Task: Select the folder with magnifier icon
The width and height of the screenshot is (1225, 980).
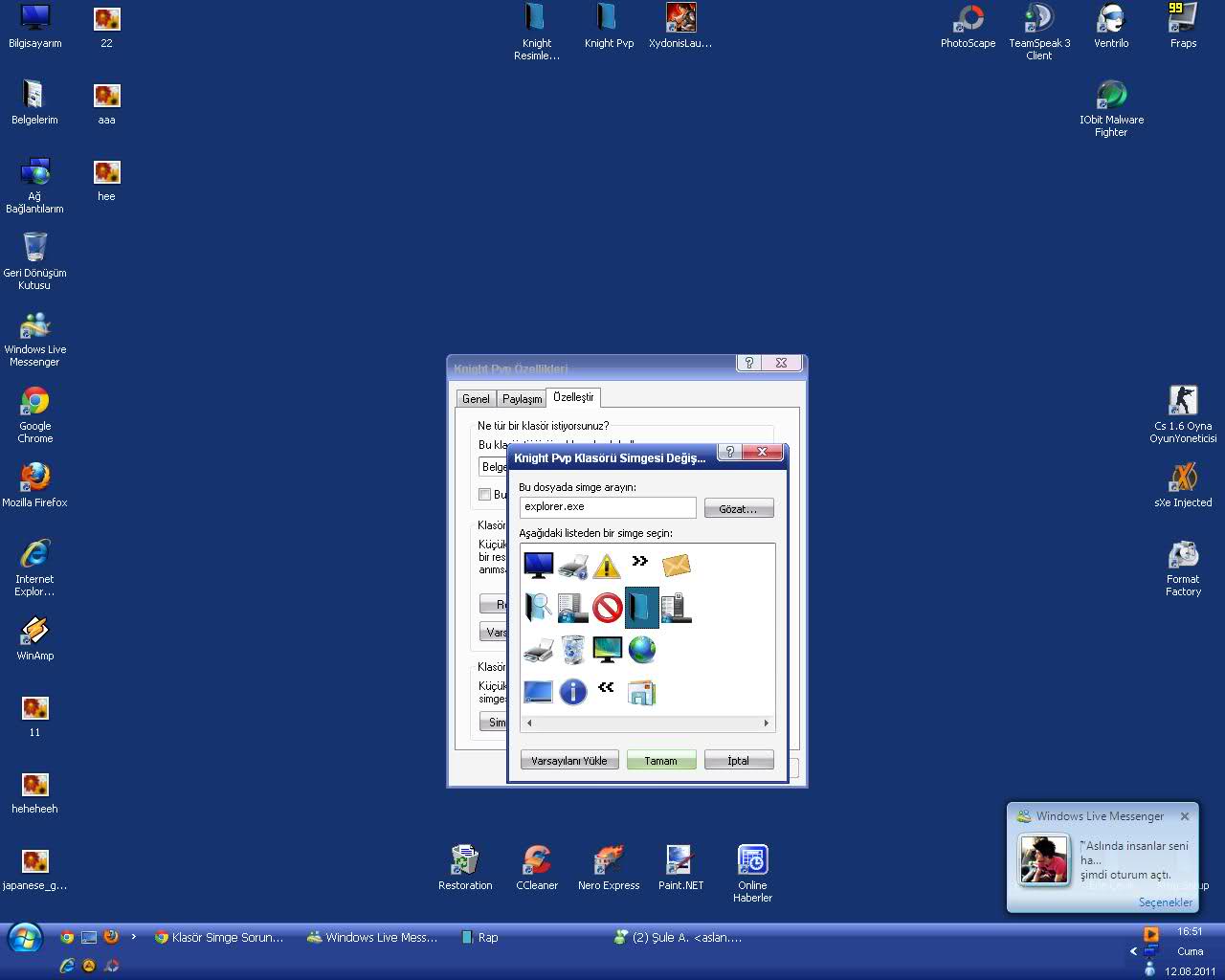Action: pos(538,607)
